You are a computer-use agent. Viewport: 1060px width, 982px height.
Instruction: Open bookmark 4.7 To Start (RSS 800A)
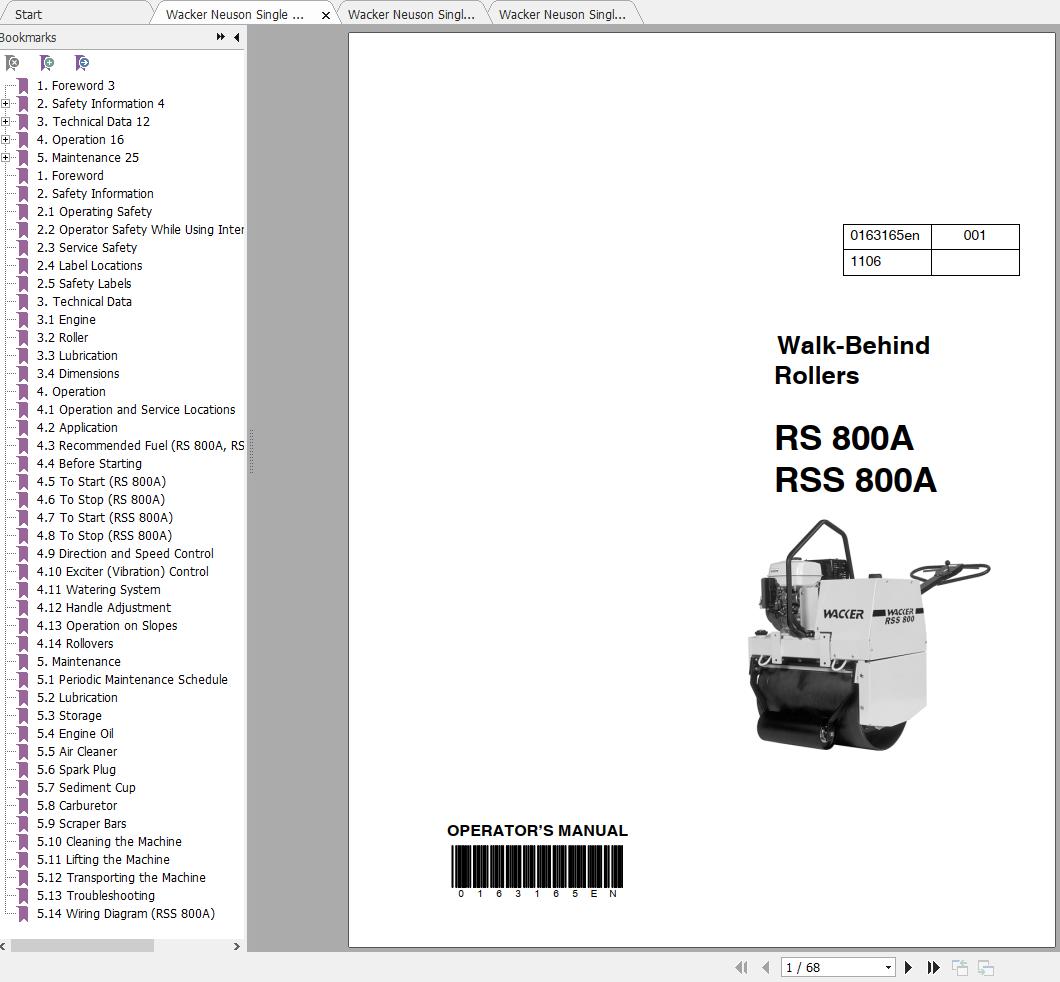pyautogui.click(x=105, y=518)
